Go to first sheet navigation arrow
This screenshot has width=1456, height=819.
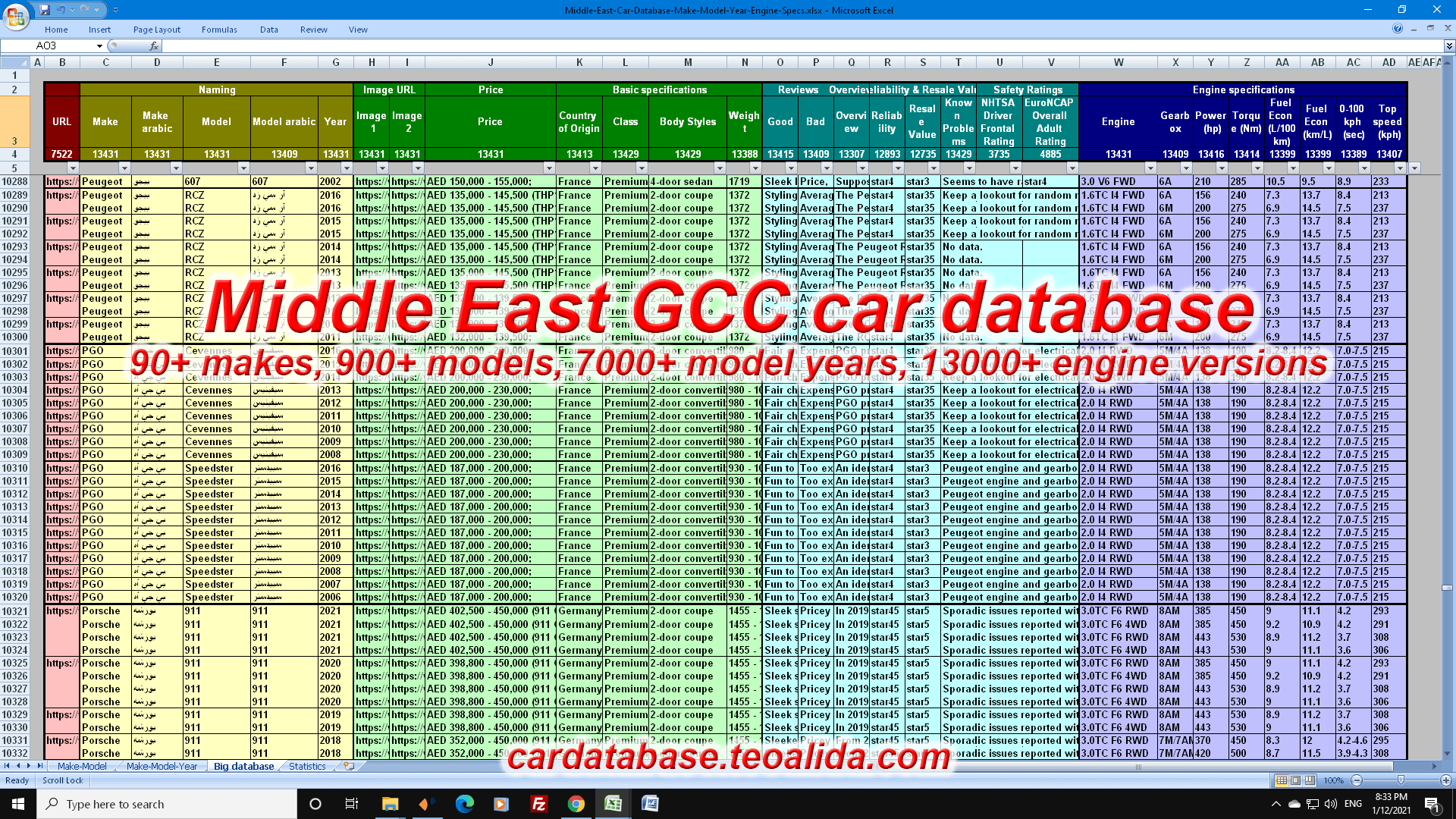pyautogui.click(x=7, y=766)
